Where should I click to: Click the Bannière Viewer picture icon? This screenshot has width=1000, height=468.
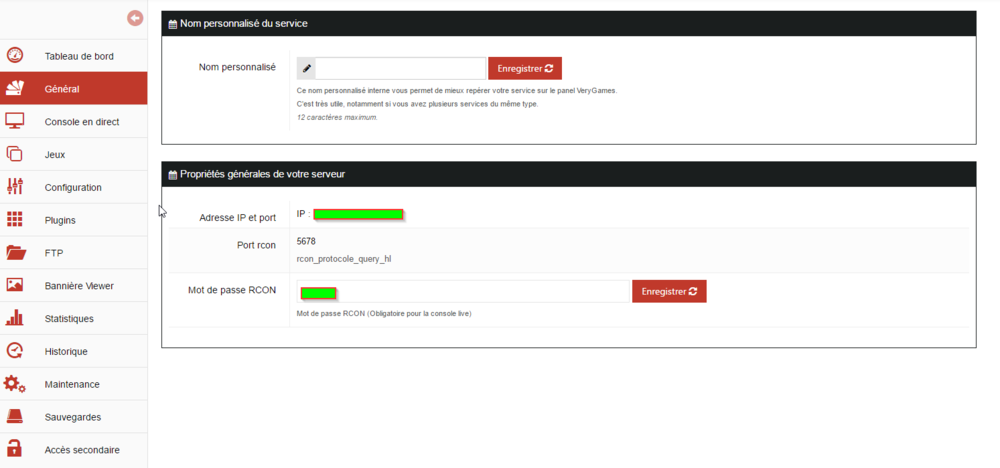15,285
